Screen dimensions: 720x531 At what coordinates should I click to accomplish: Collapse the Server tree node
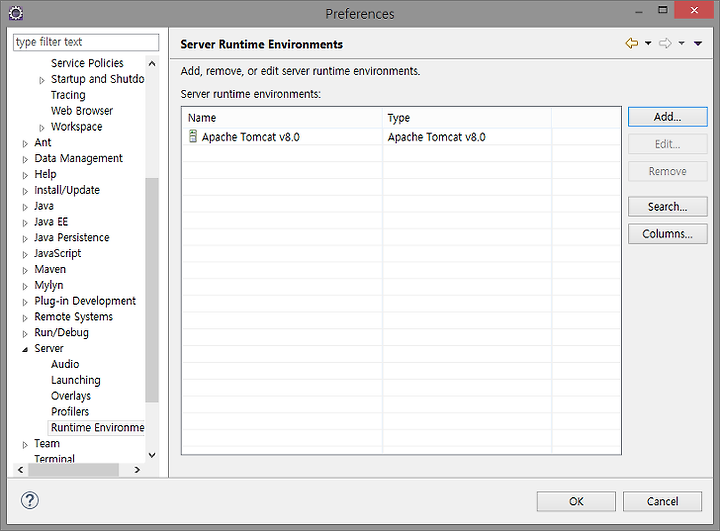pos(25,350)
